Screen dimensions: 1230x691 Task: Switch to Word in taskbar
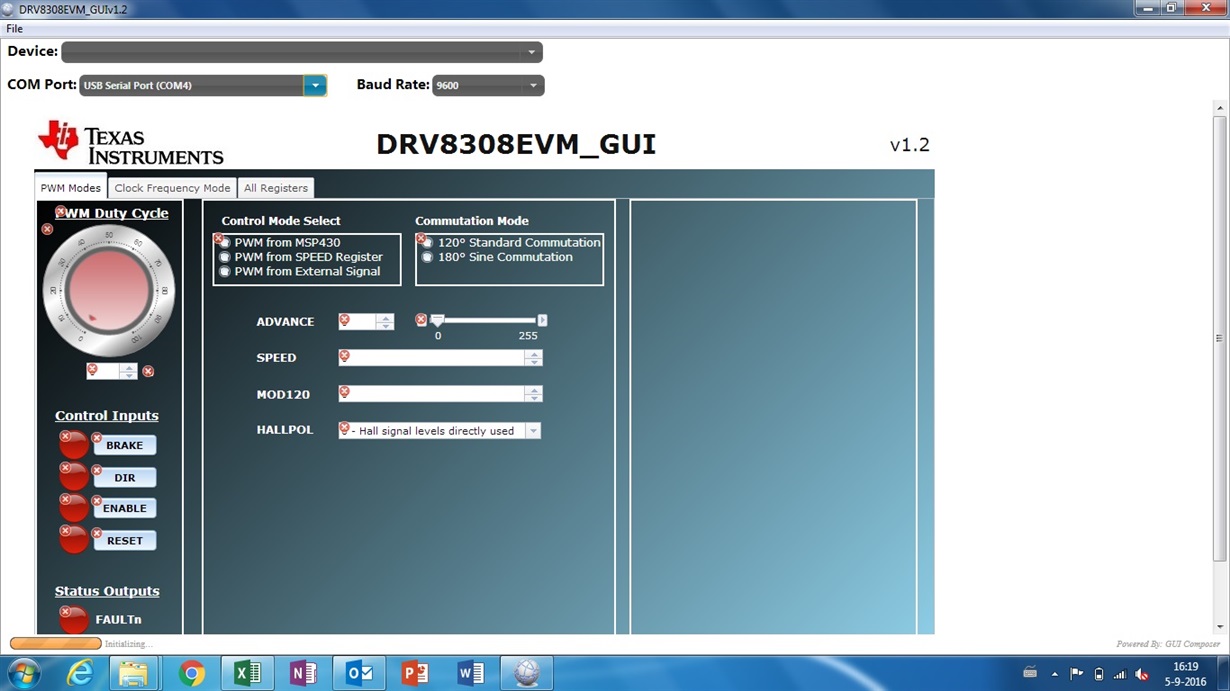(x=471, y=674)
